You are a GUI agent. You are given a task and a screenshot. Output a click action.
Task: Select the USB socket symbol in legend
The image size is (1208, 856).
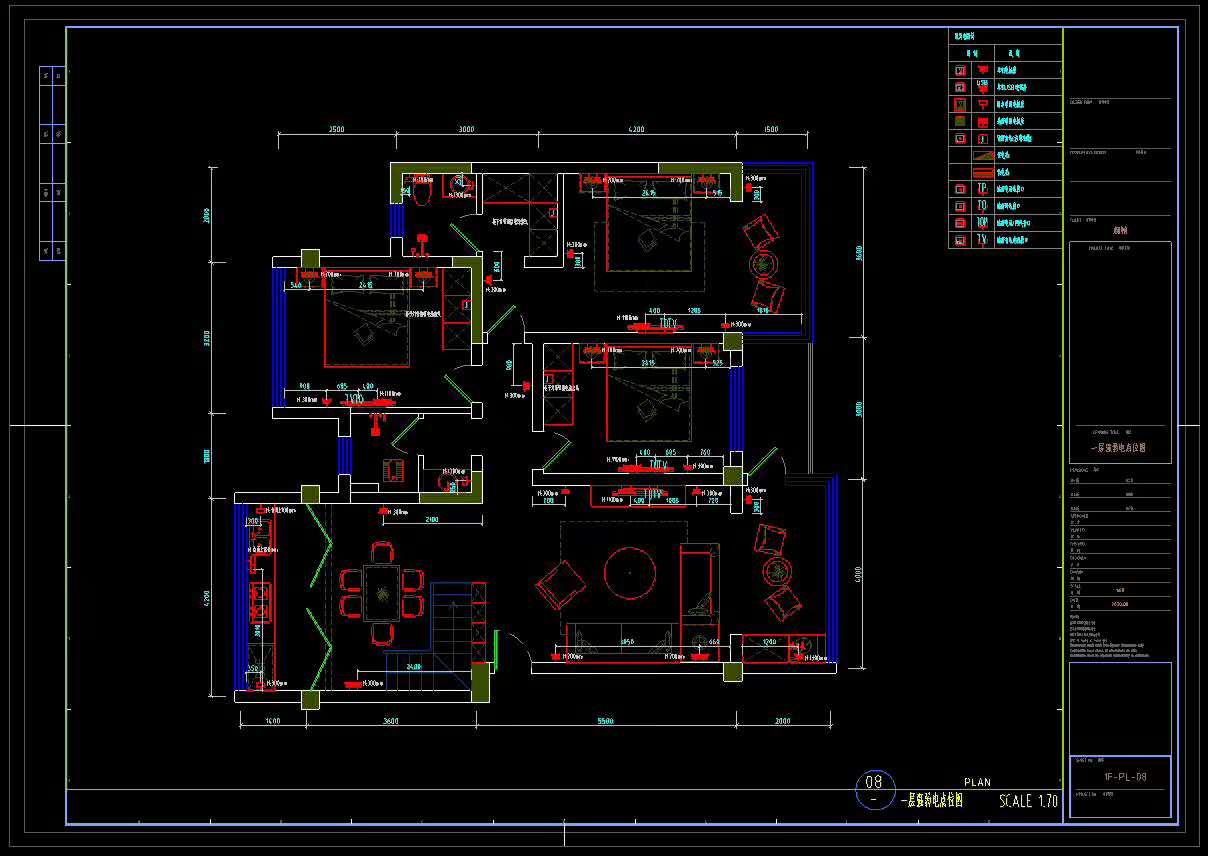[x=982, y=86]
